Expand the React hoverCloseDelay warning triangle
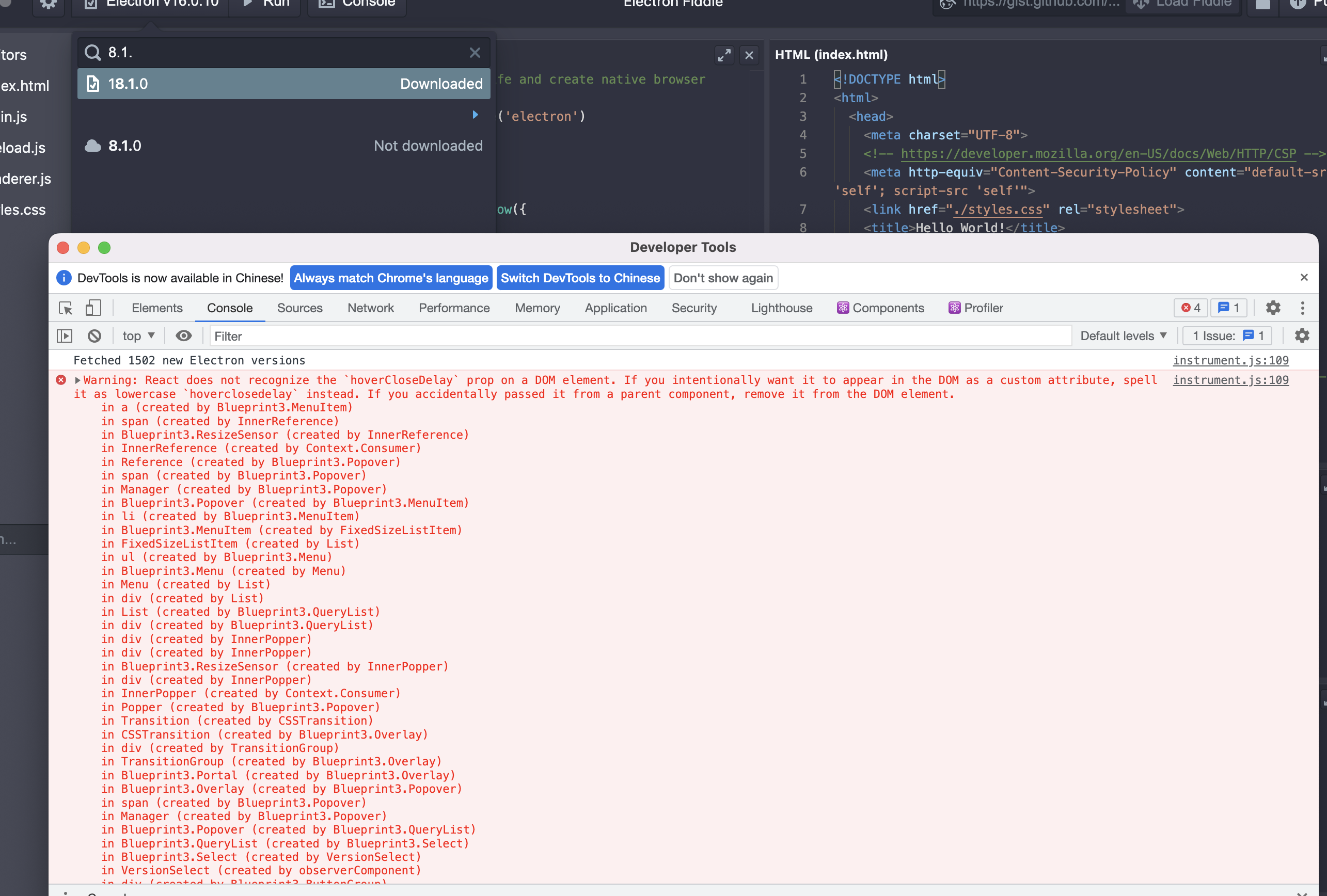 (x=77, y=380)
